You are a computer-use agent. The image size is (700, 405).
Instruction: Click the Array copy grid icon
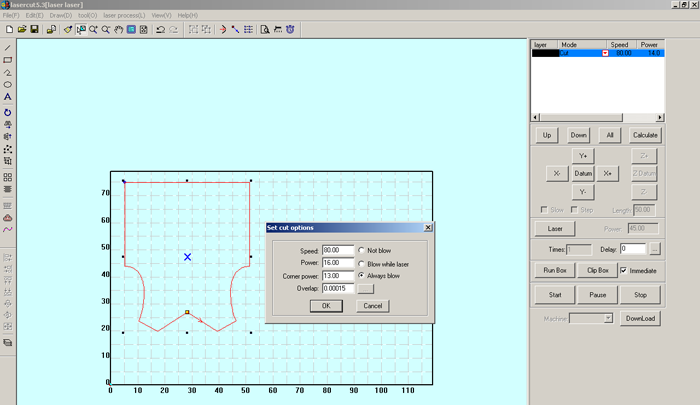[8, 177]
